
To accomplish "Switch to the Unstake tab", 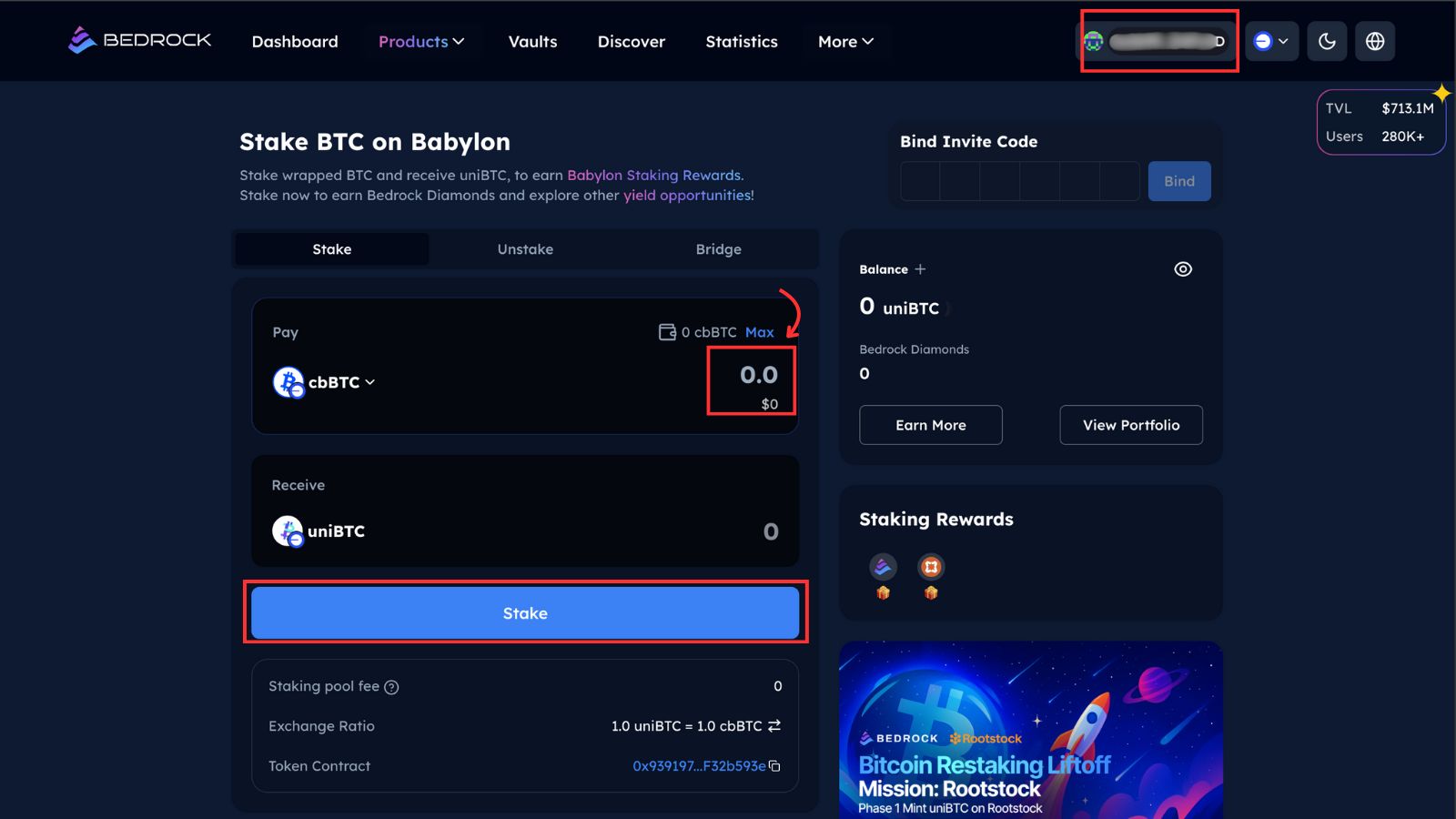I will (x=525, y=249).
